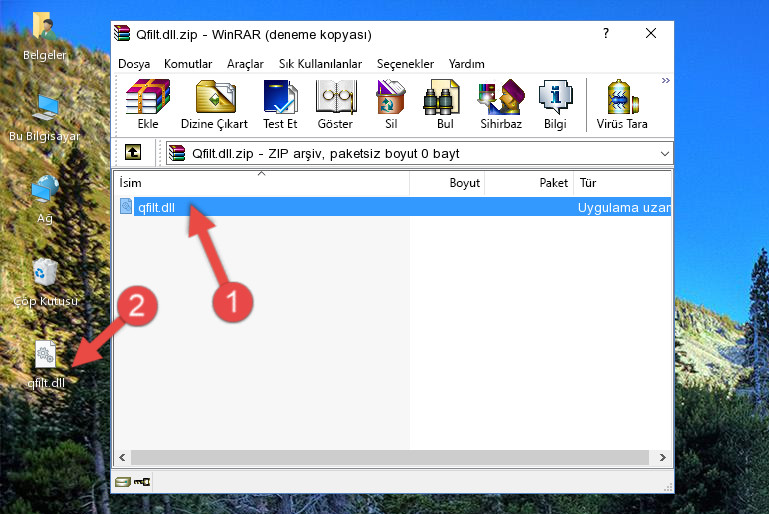Viewport: 769px width, 514px height.
Task: Go up one folder level
Action: (133, 153)
